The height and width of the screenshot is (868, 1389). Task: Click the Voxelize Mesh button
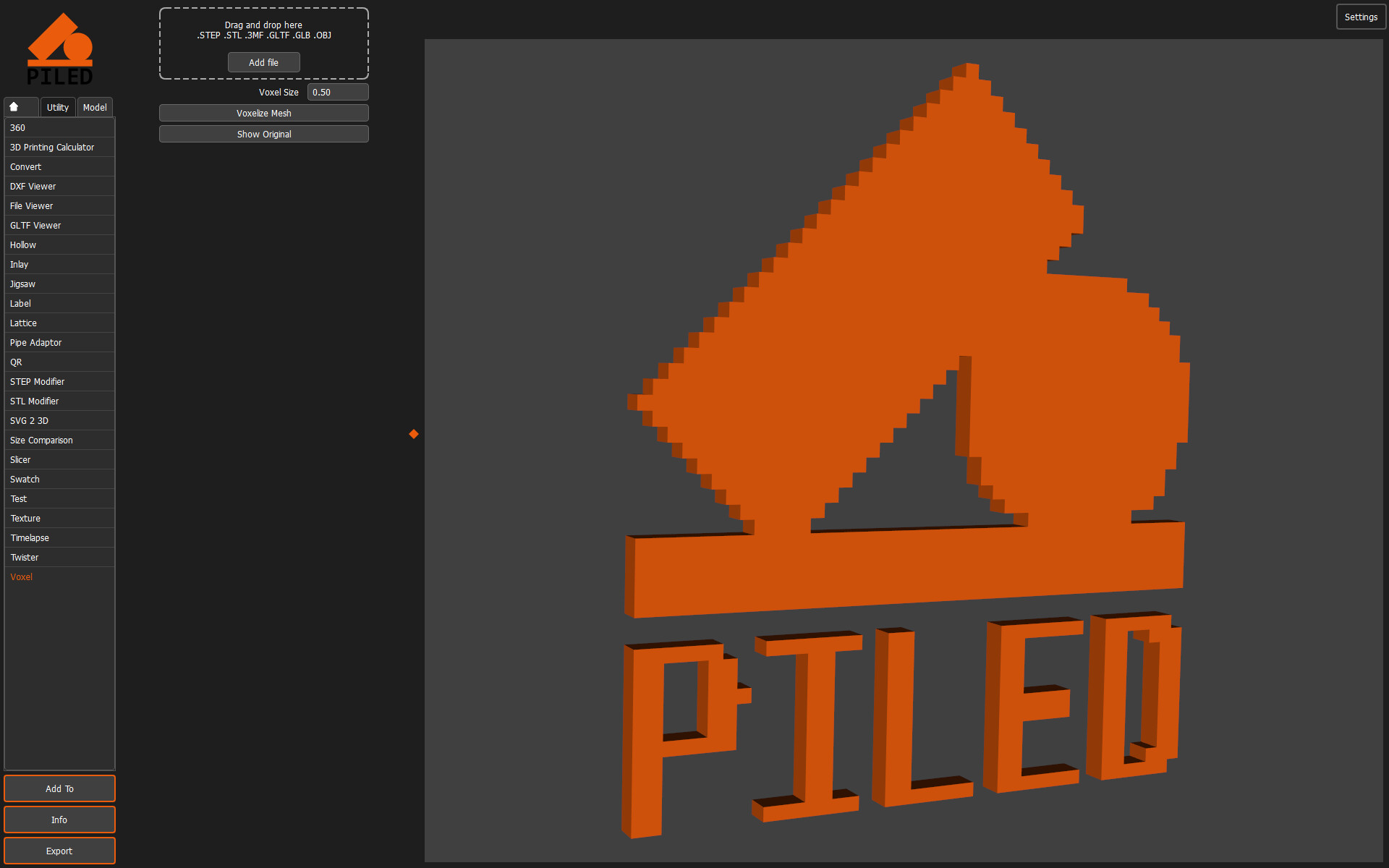[264, 114]
